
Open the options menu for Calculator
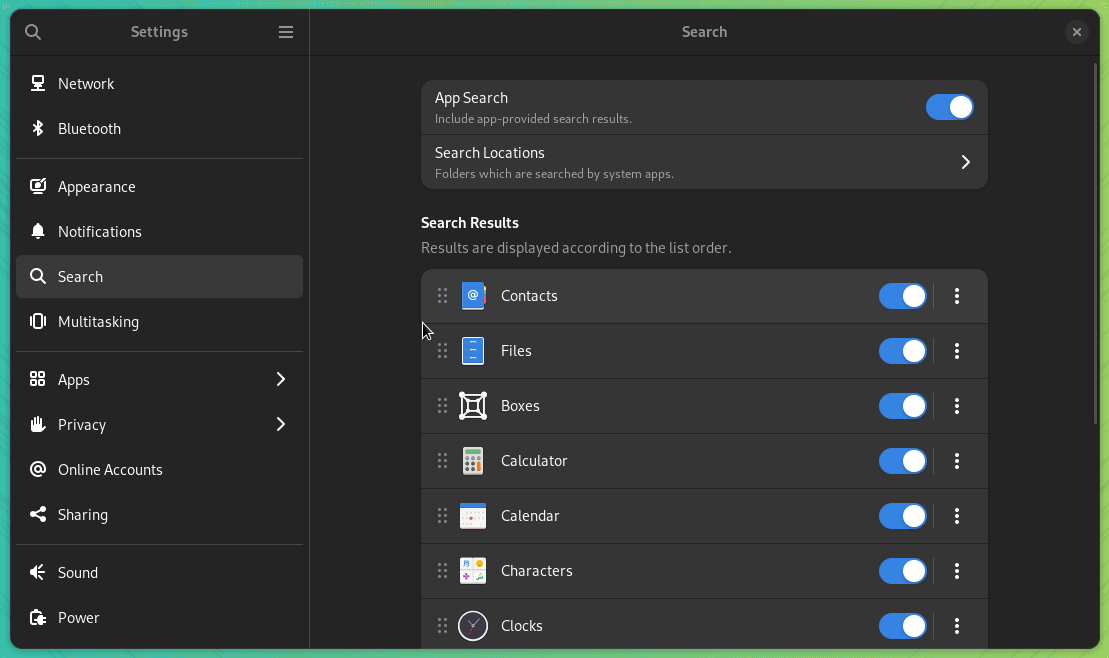tap(956, 461)
